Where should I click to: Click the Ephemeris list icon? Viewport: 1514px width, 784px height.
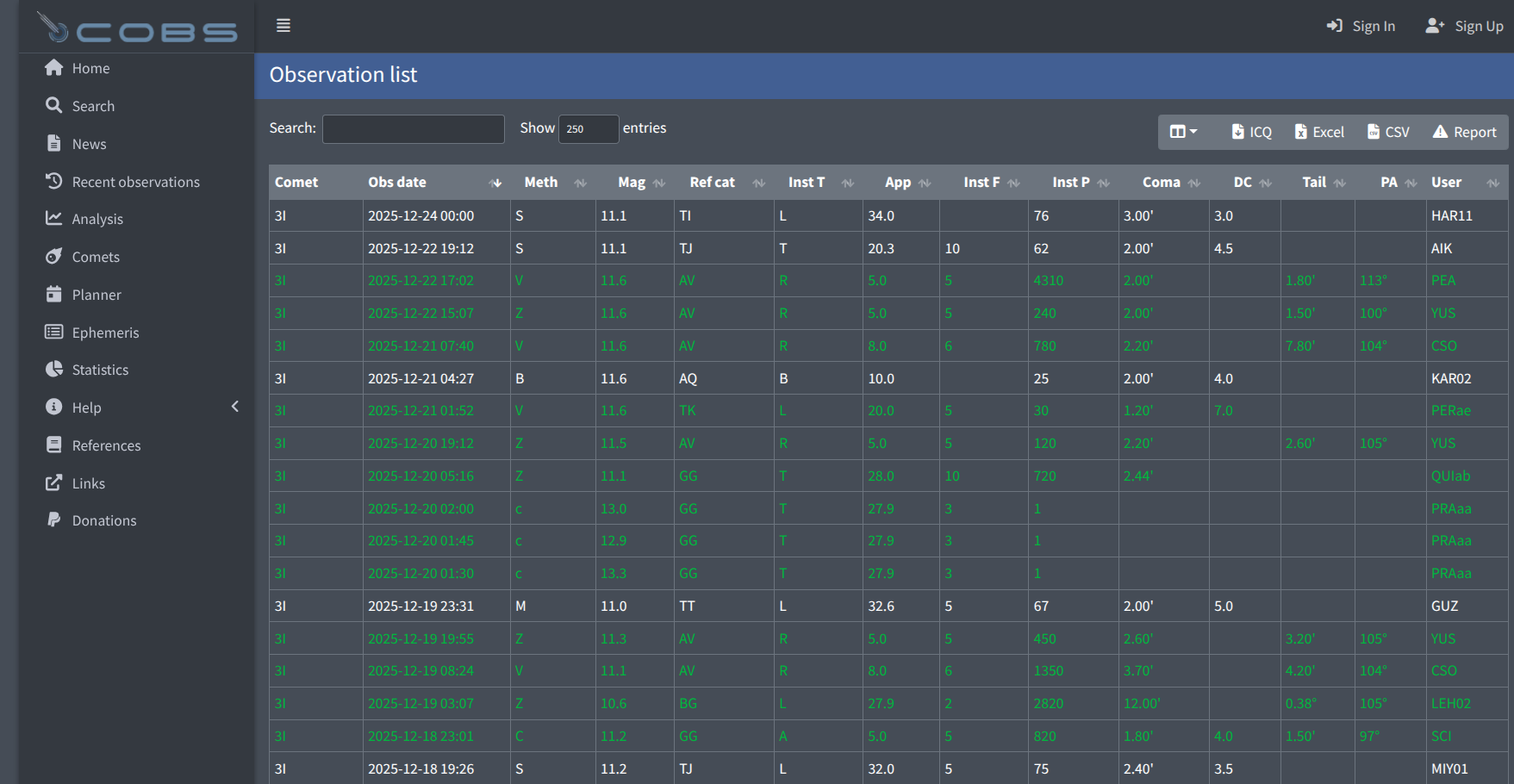coord(54,332)
